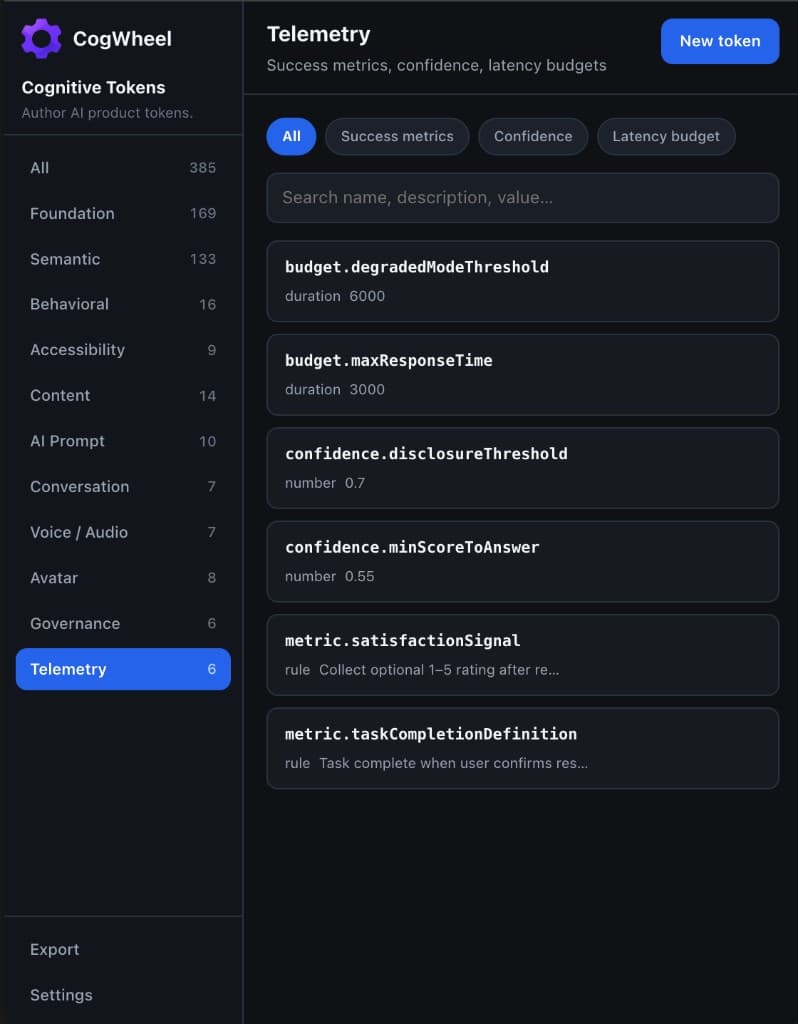Open the Governance category
The height and width of the screenshot is (1024, 798).
click(x=123, y=624)
